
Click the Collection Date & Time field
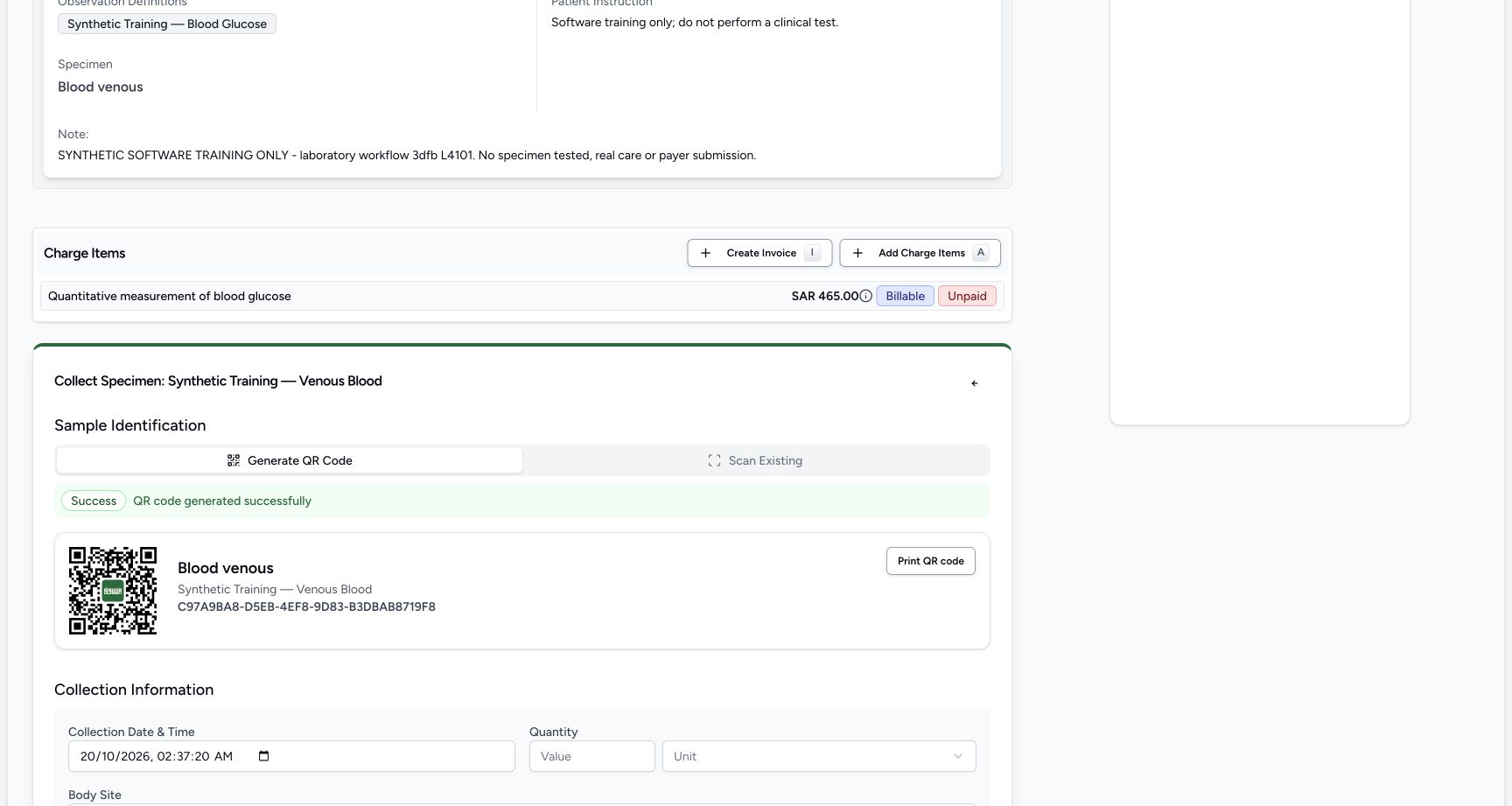pos(291,756)
